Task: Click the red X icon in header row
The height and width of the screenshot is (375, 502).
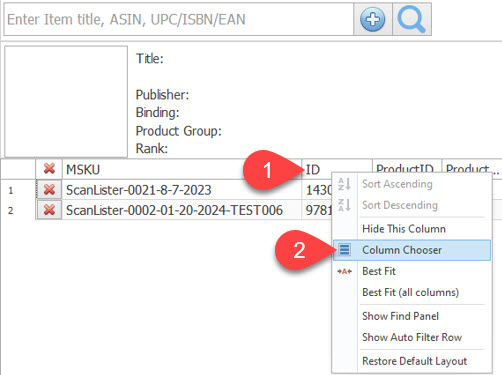Action: tap(49, 169)
